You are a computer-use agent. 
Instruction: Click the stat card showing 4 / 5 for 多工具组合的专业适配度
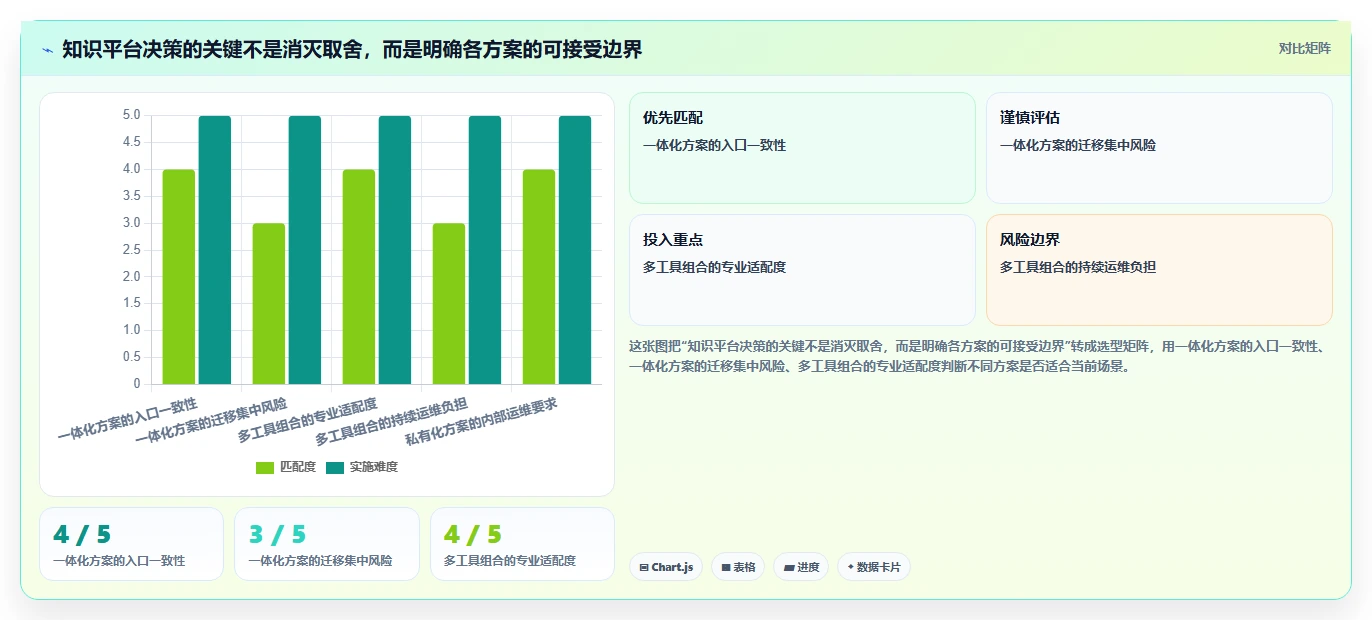522,544
